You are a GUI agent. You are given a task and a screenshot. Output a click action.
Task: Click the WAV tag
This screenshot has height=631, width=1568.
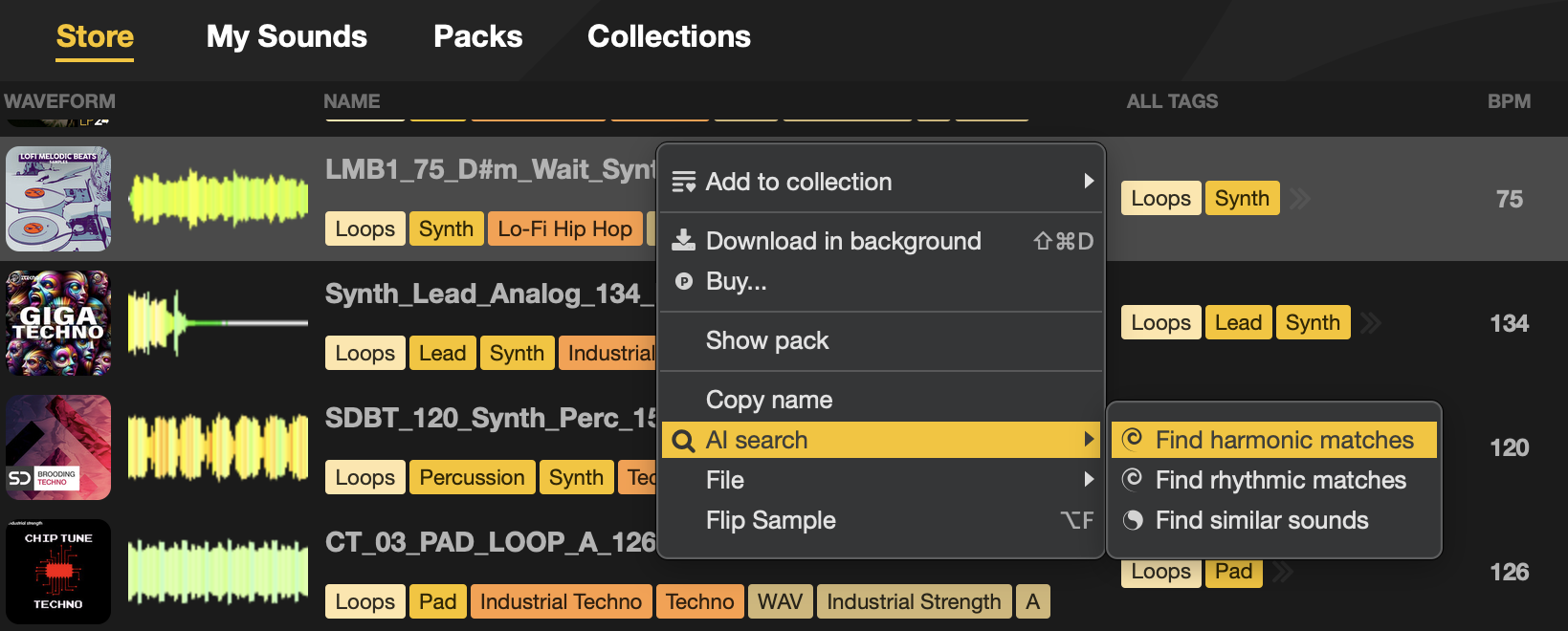click(x=780, y=601)
